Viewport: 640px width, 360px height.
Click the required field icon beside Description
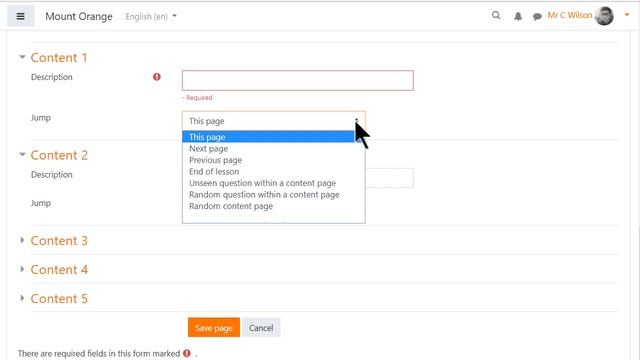click(x=157, y=77)
